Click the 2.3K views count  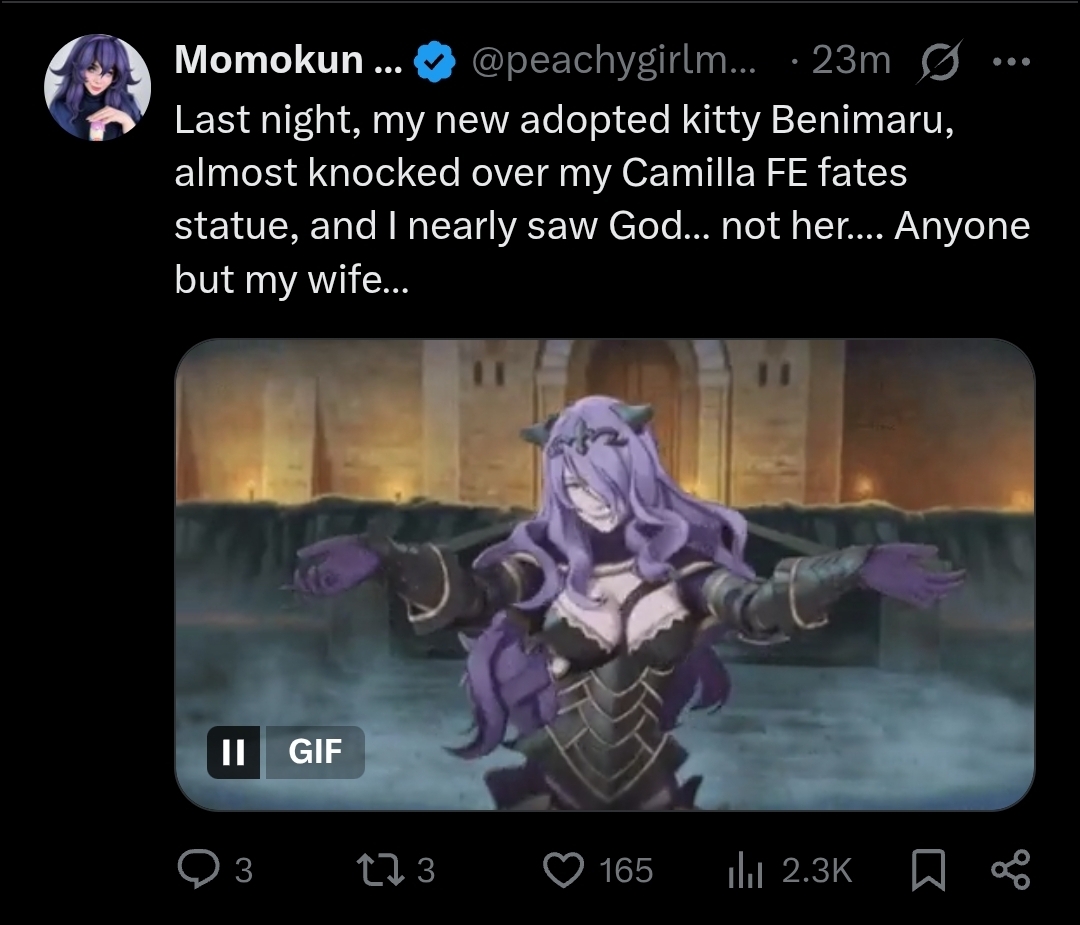coord(817,870)
